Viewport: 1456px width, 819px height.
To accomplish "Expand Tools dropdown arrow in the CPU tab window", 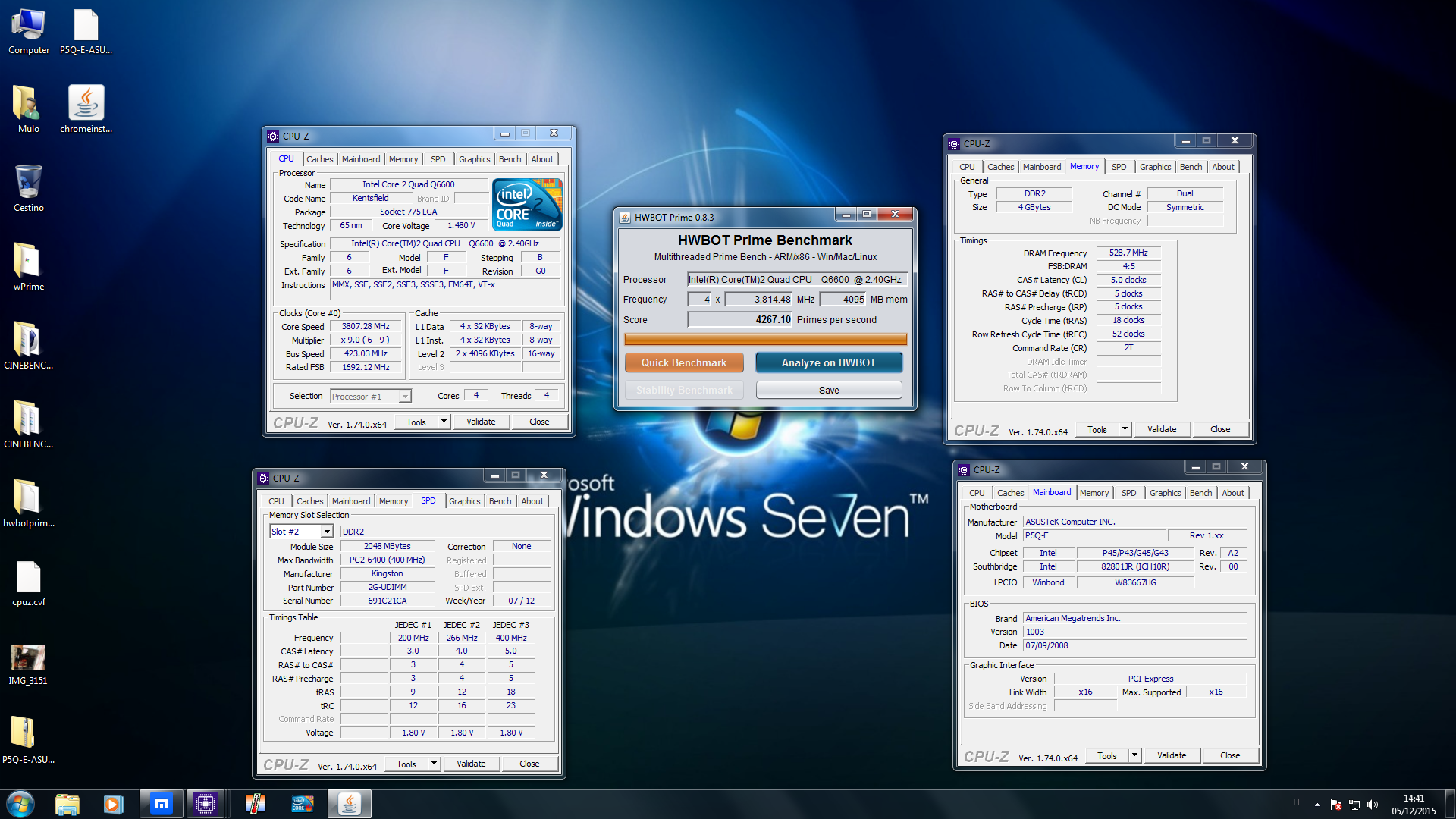I will (x=444, y=422).
